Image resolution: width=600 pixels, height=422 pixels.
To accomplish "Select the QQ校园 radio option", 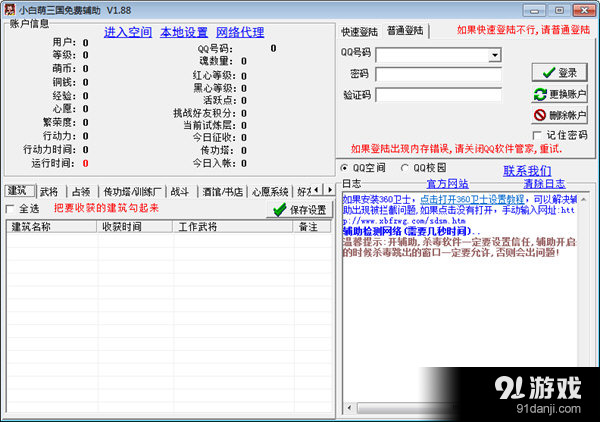I will [404, 168].
